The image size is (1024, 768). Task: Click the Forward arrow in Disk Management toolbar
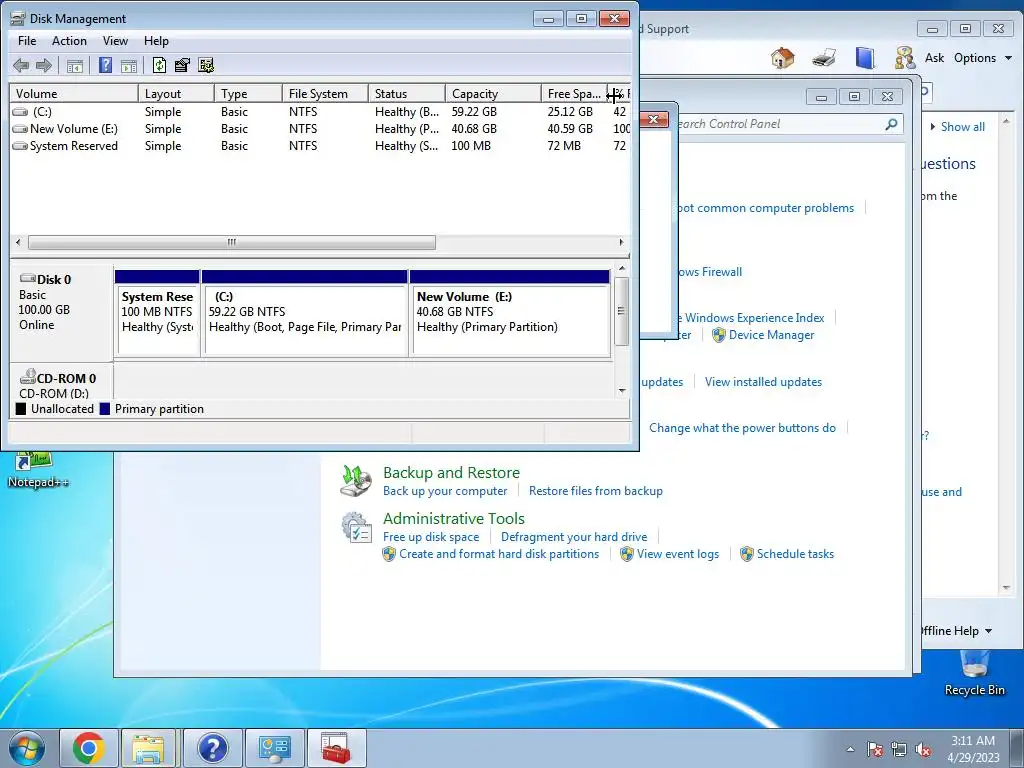44,65
